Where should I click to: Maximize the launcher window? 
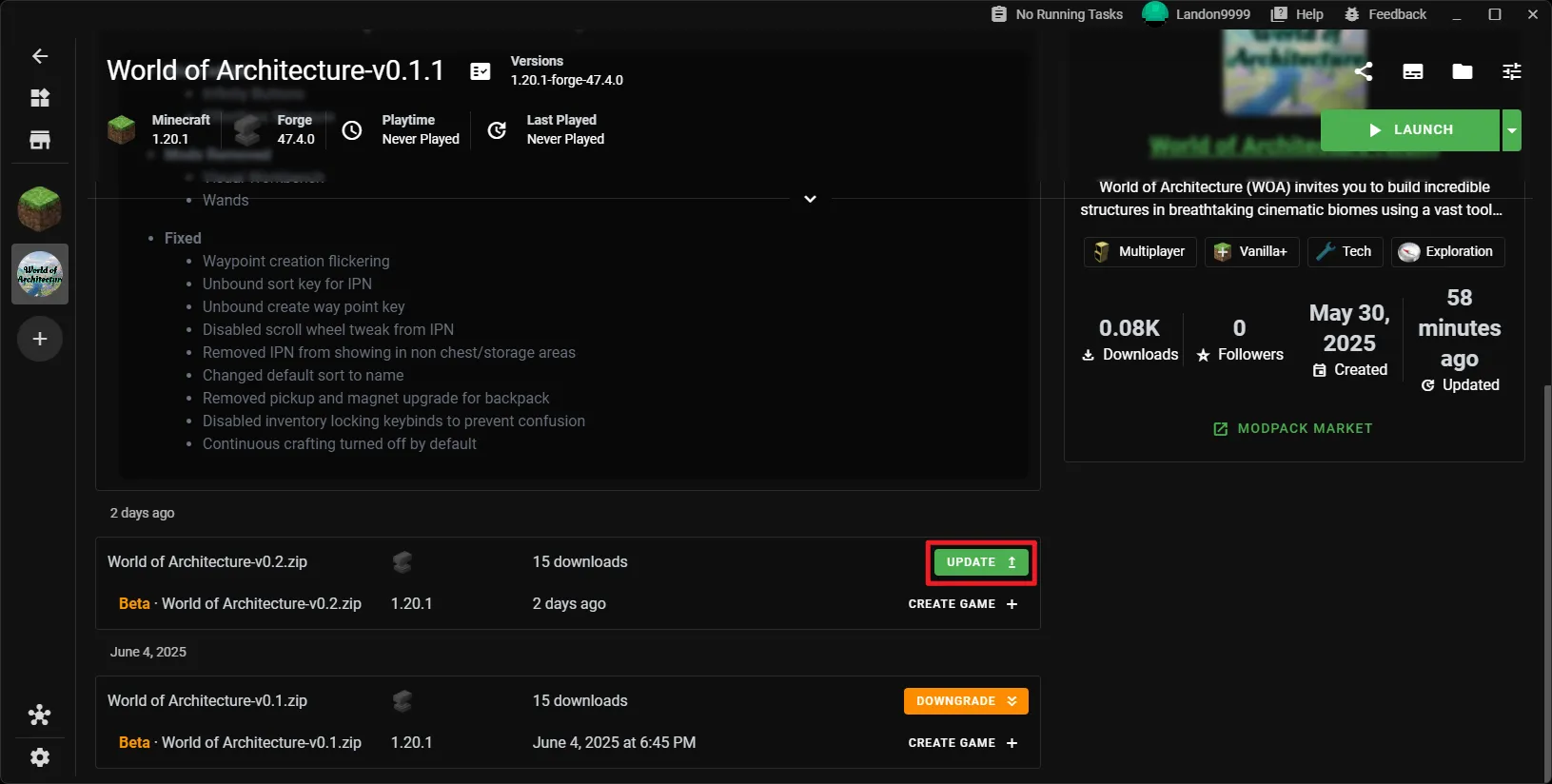[x=1495, y=14]
